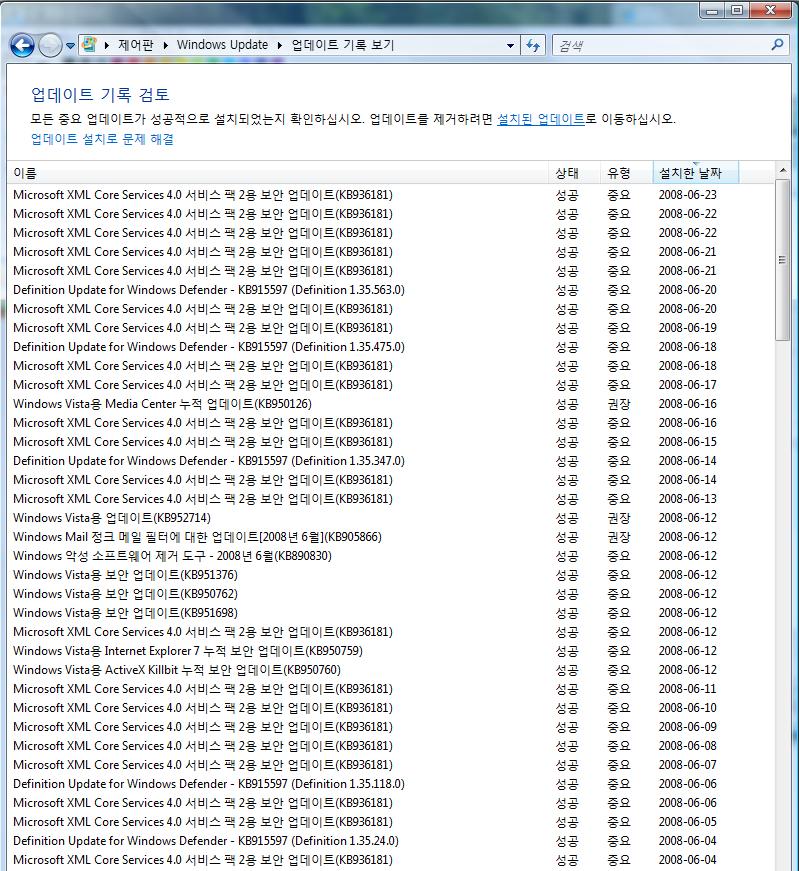Image resolution: width=799 pixels, height=871 pixels.
Task: Click 2008-06-07 date cell
Action: (688, 765)
